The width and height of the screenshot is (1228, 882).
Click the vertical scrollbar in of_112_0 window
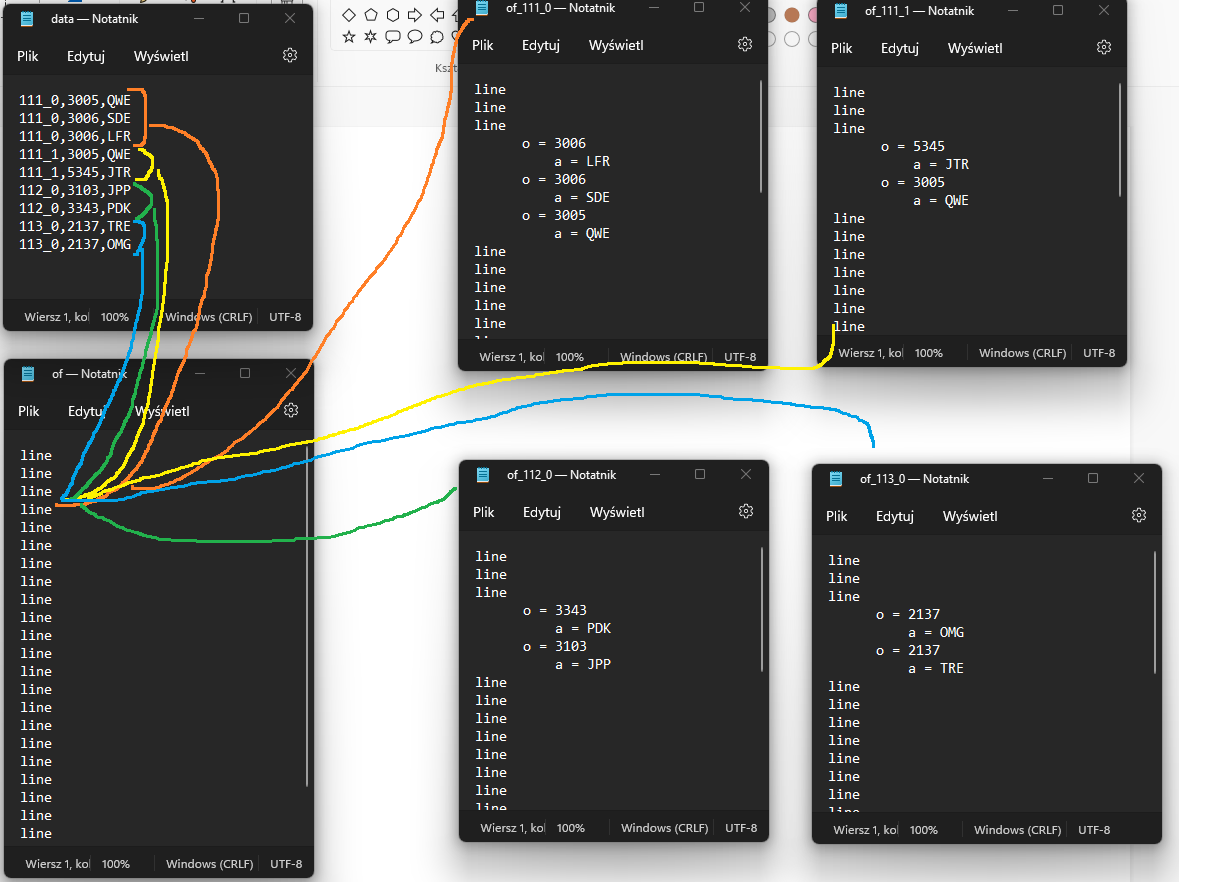(x=762, y=609)
